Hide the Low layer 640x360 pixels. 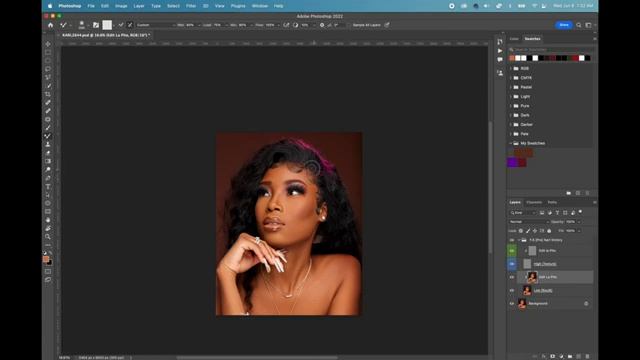pos(512,290)
